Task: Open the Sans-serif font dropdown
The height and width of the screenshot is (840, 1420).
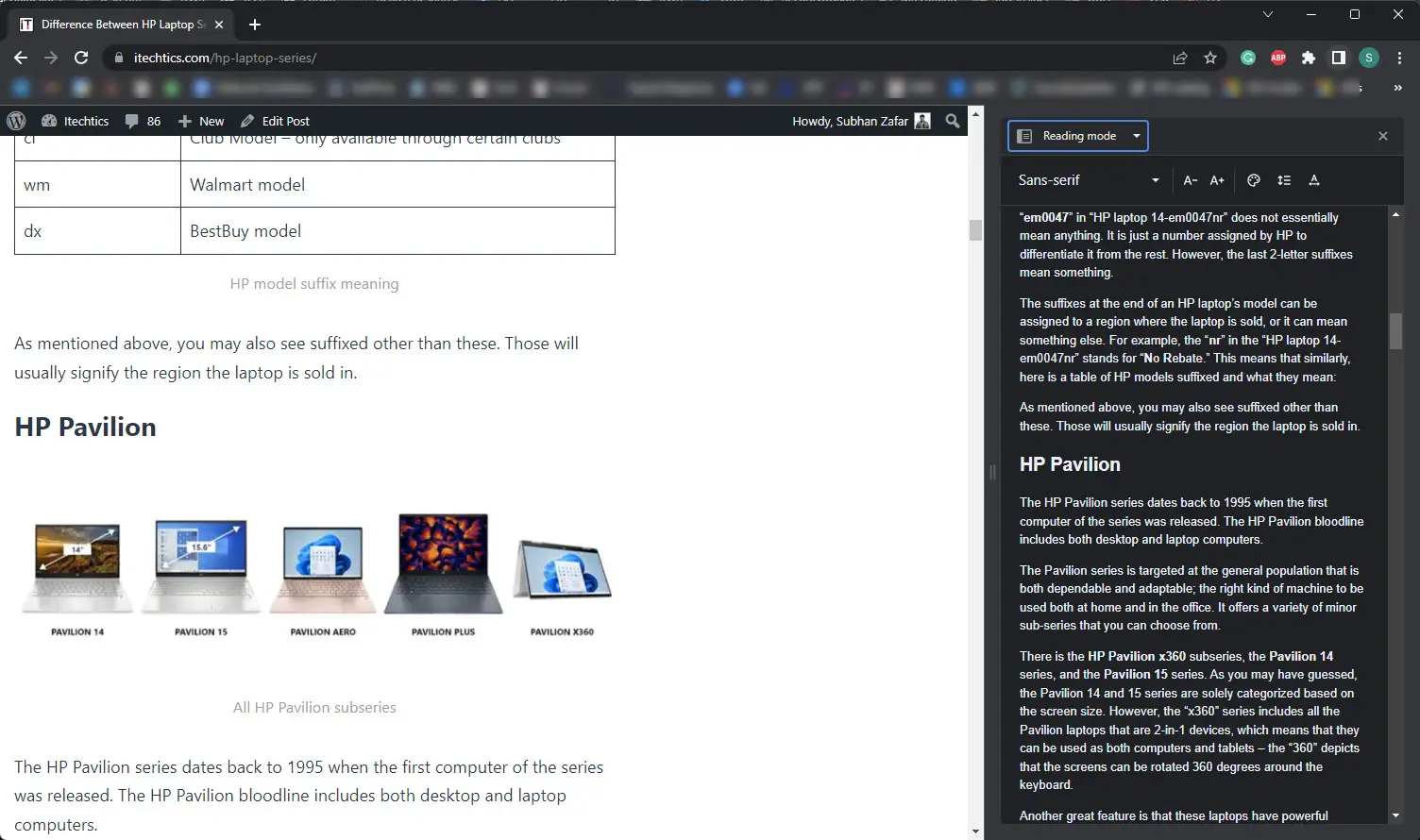Action: (1089, 180)
